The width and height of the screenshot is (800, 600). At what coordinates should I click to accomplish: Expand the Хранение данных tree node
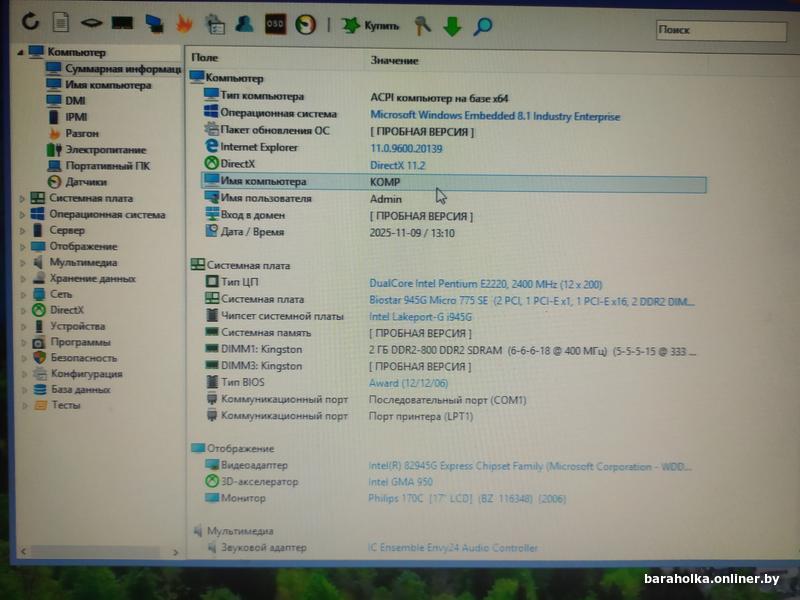23,279
